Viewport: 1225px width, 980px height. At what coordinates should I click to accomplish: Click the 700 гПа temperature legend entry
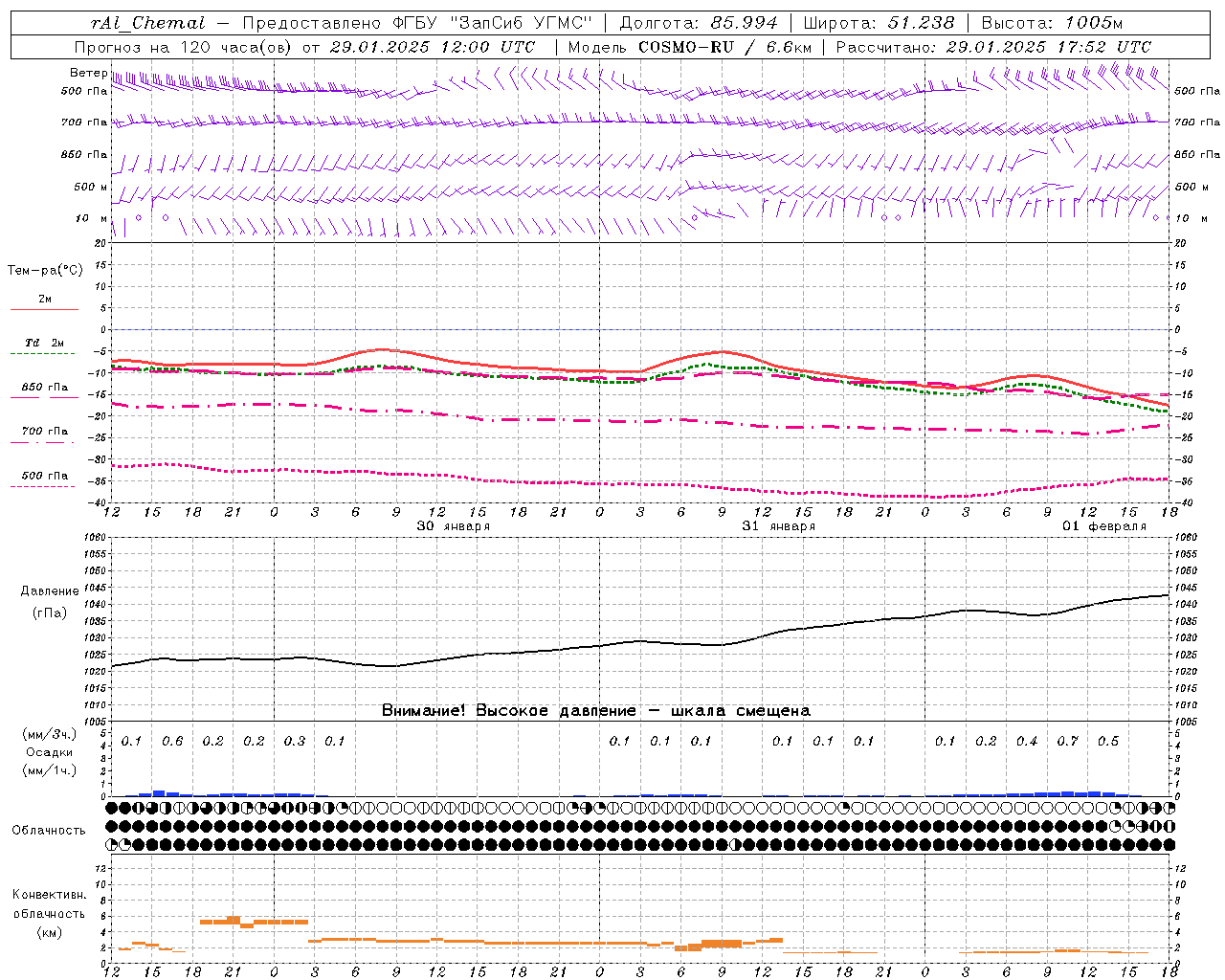coord(45,432)
